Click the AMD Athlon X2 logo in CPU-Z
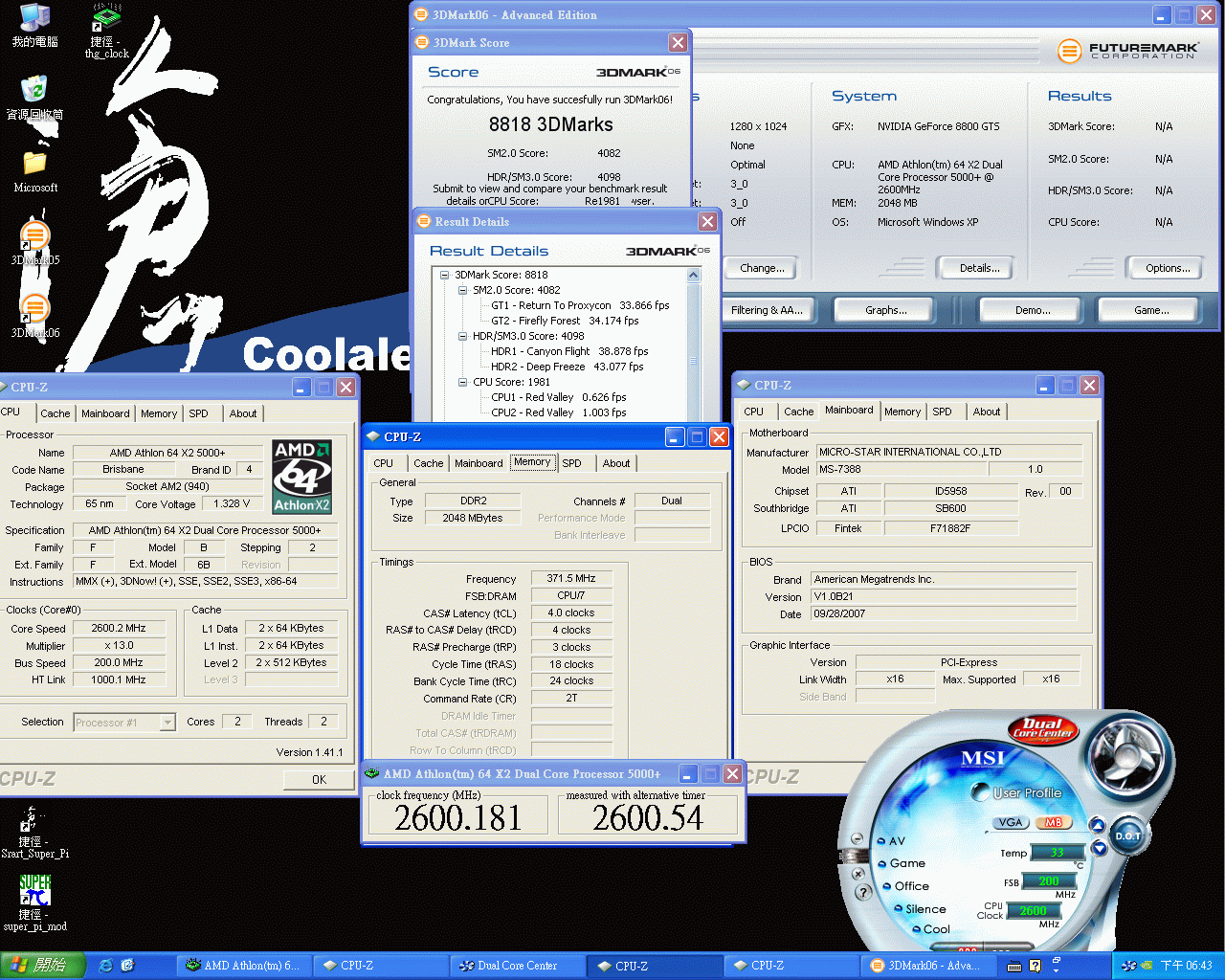The height and width of the screenshot is (980, 1225). [x=301, y=477]
